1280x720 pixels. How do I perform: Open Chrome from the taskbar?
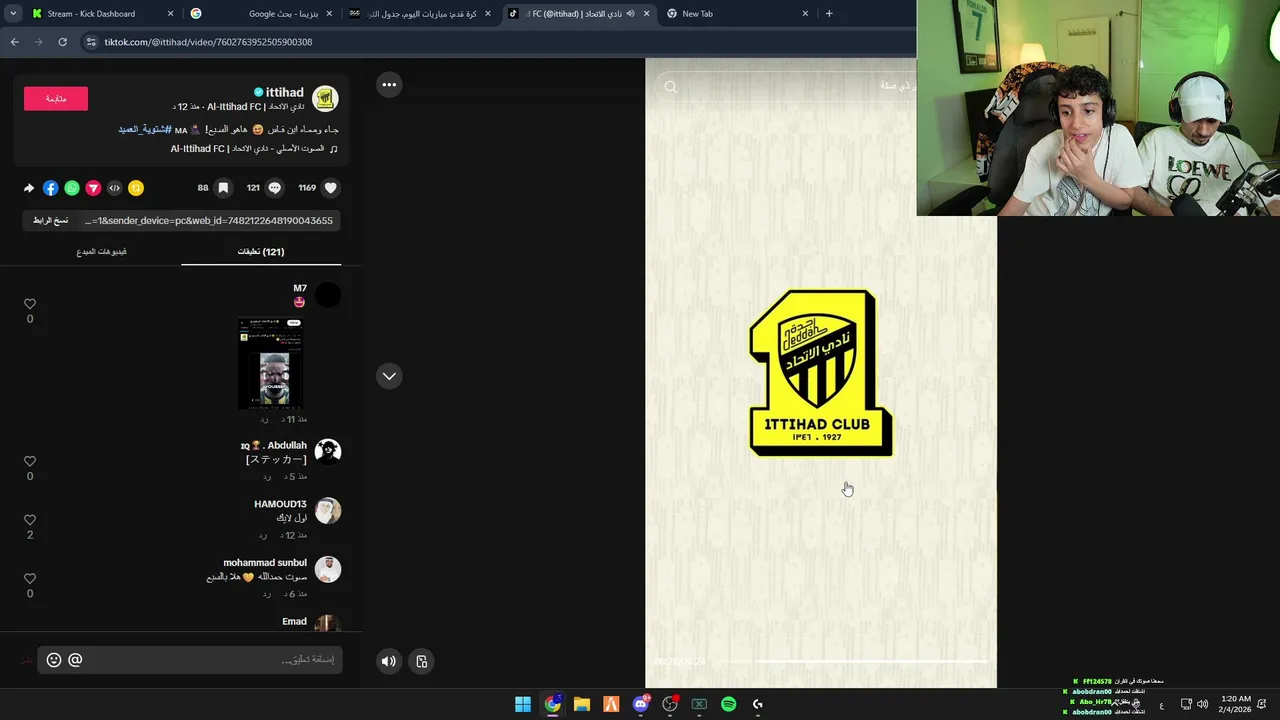click(552, 704)
